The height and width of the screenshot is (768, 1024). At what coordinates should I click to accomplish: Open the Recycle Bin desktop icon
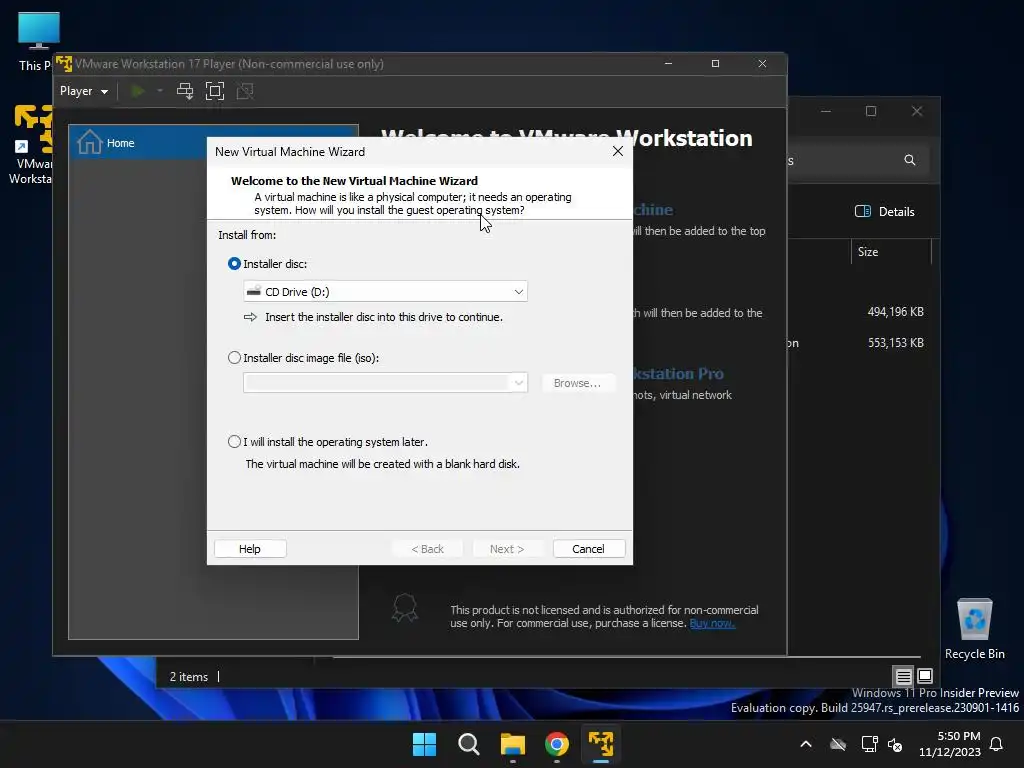[974, 628]
